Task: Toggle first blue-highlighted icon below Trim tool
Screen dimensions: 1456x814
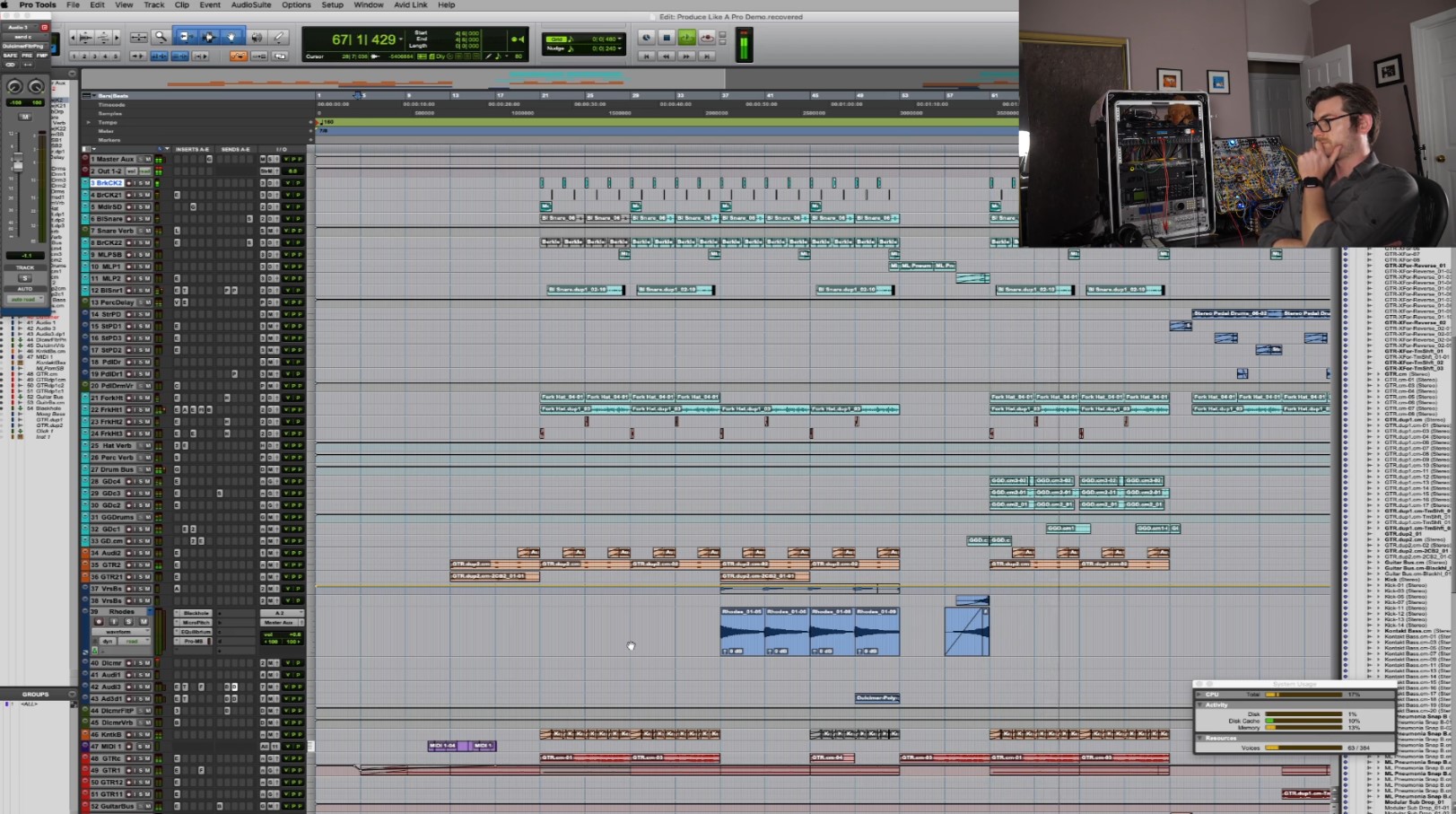Action: 159,56
